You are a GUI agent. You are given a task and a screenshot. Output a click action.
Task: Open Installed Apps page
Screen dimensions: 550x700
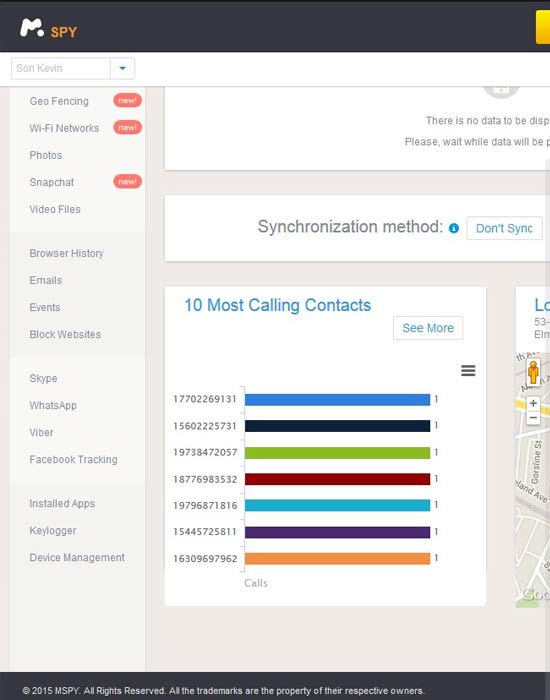click(62, 504)
